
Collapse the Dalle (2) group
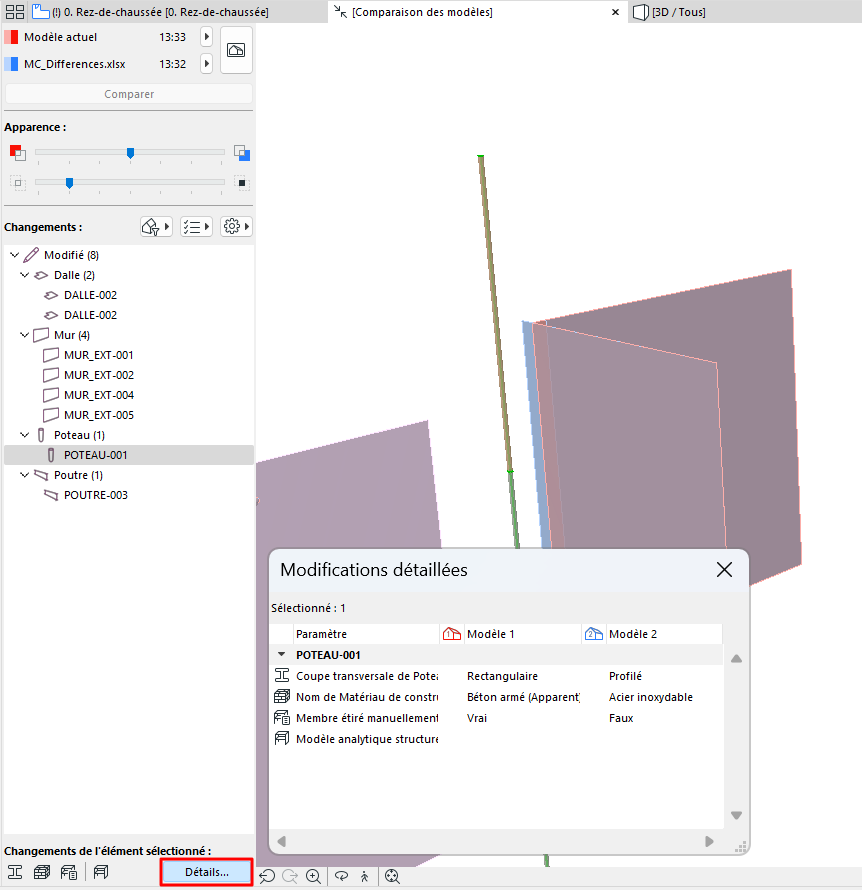tap(24, 275)
